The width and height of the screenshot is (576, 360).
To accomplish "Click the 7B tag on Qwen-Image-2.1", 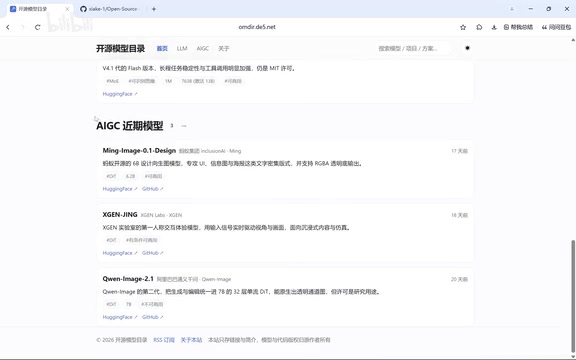I will tap(129, 304).
